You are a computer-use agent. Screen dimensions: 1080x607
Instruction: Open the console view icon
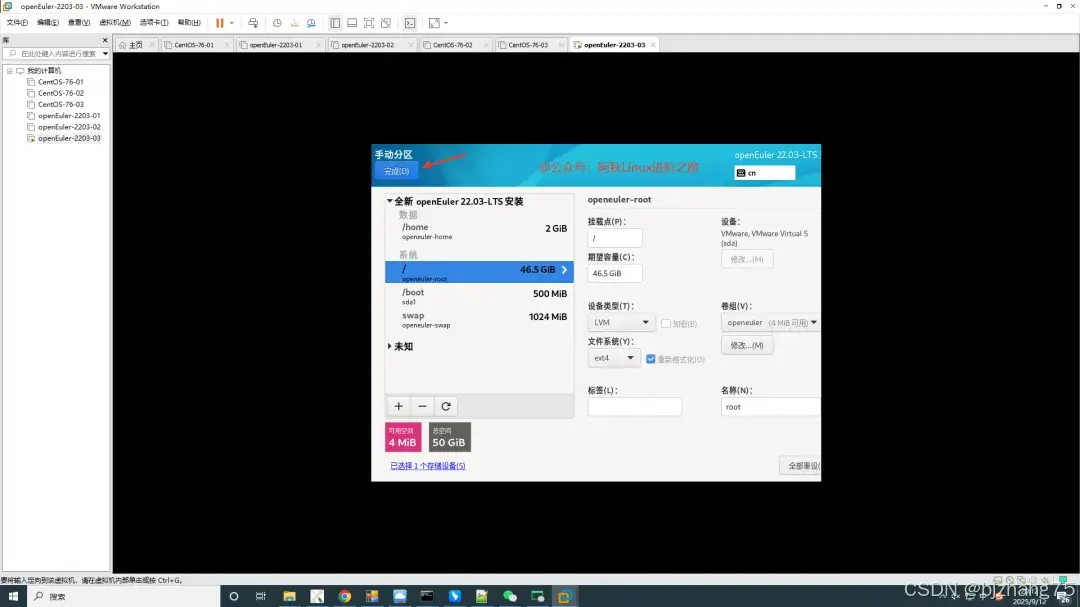coord(410,23)
